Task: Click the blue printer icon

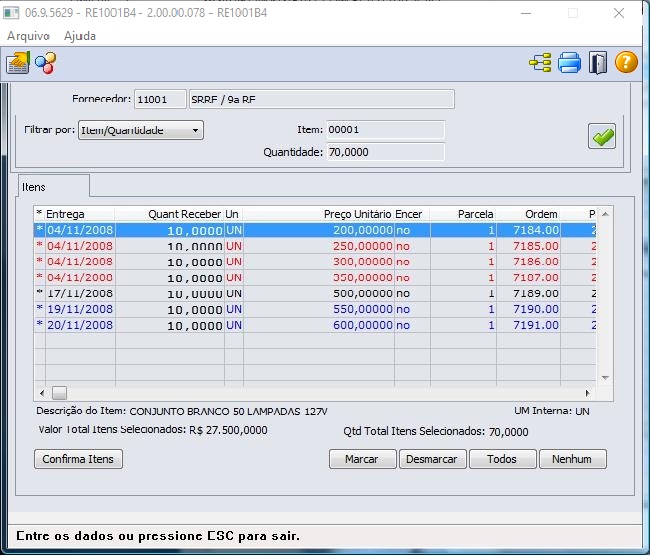Action: point(569,63)
